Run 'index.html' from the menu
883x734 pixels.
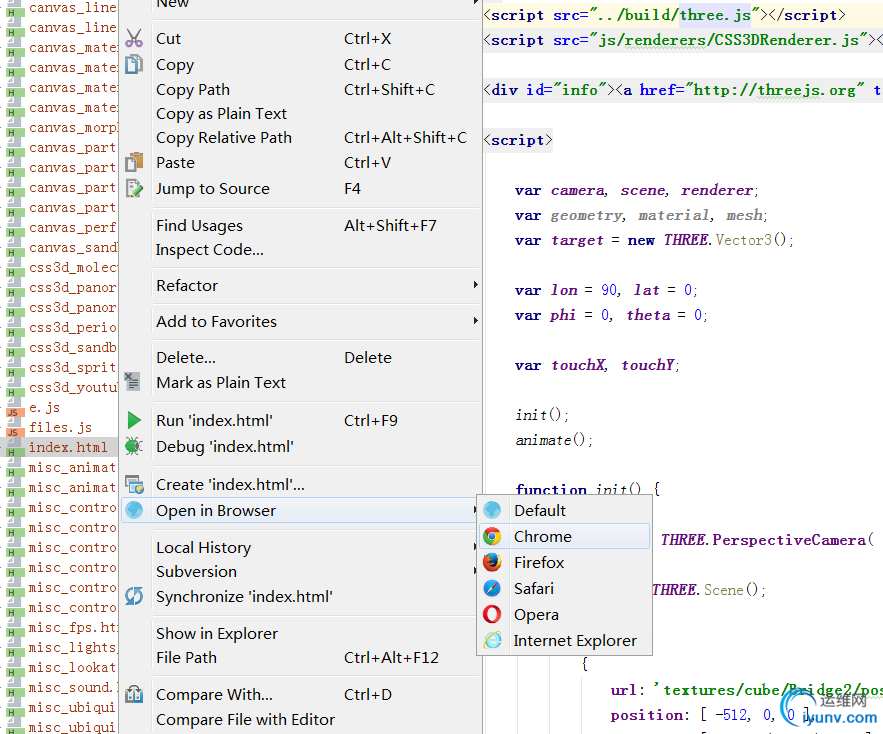pyautogui.click(x=301, y=420)
